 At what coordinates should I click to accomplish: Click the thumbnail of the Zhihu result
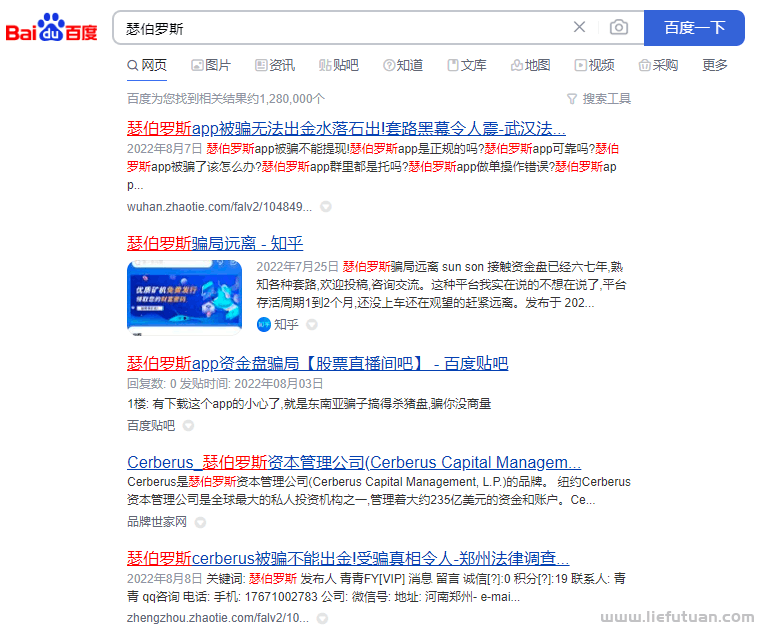(x=184, y=298)
